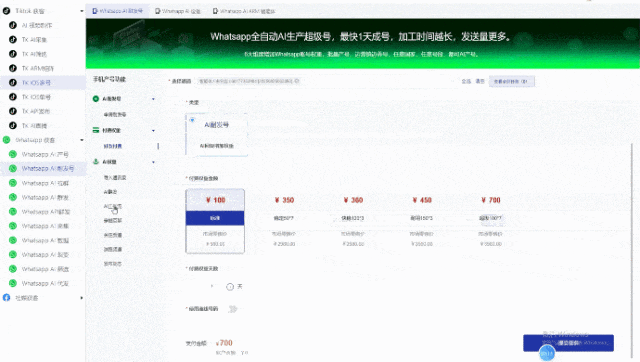Toggle the switch above the payment amount
Image resolution: width=640 pixels, height=362 pixels.
233,309
